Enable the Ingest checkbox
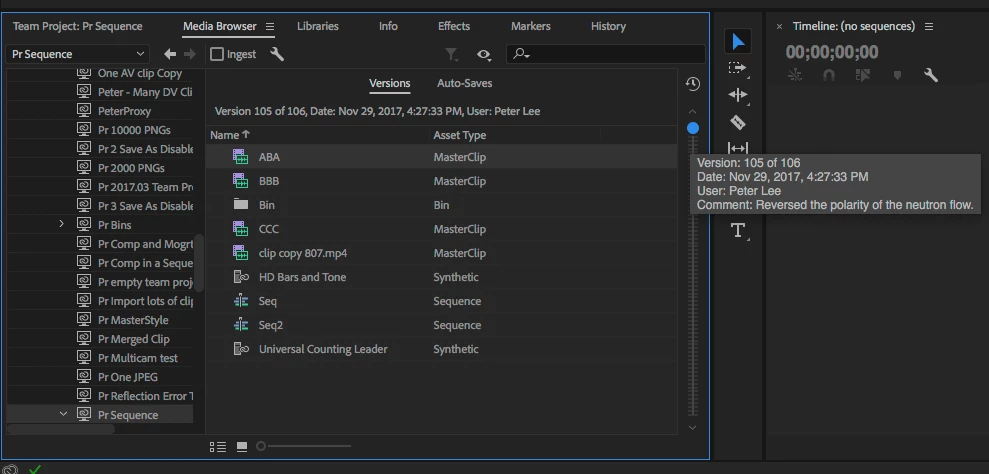The width and height of the screenshot is (989, 474). pyautogui.click(x=217, y=54)
